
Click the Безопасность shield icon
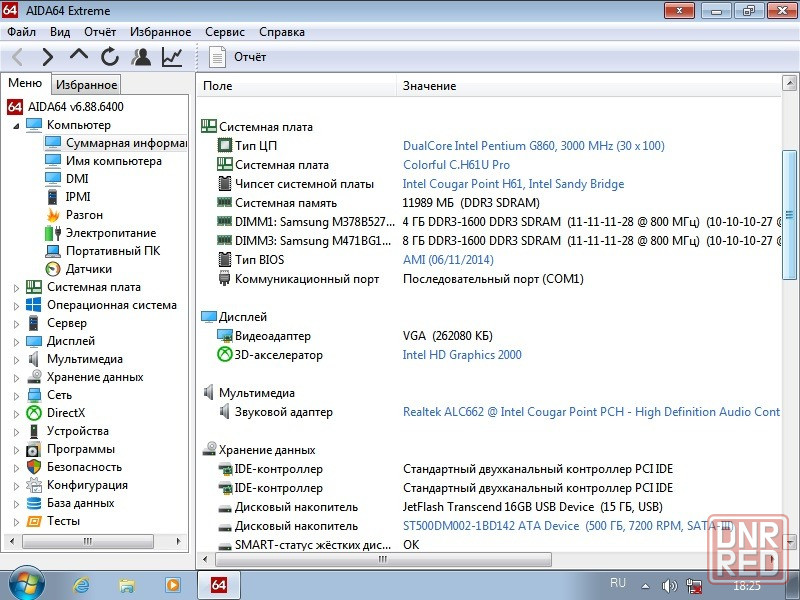[34, 467]
